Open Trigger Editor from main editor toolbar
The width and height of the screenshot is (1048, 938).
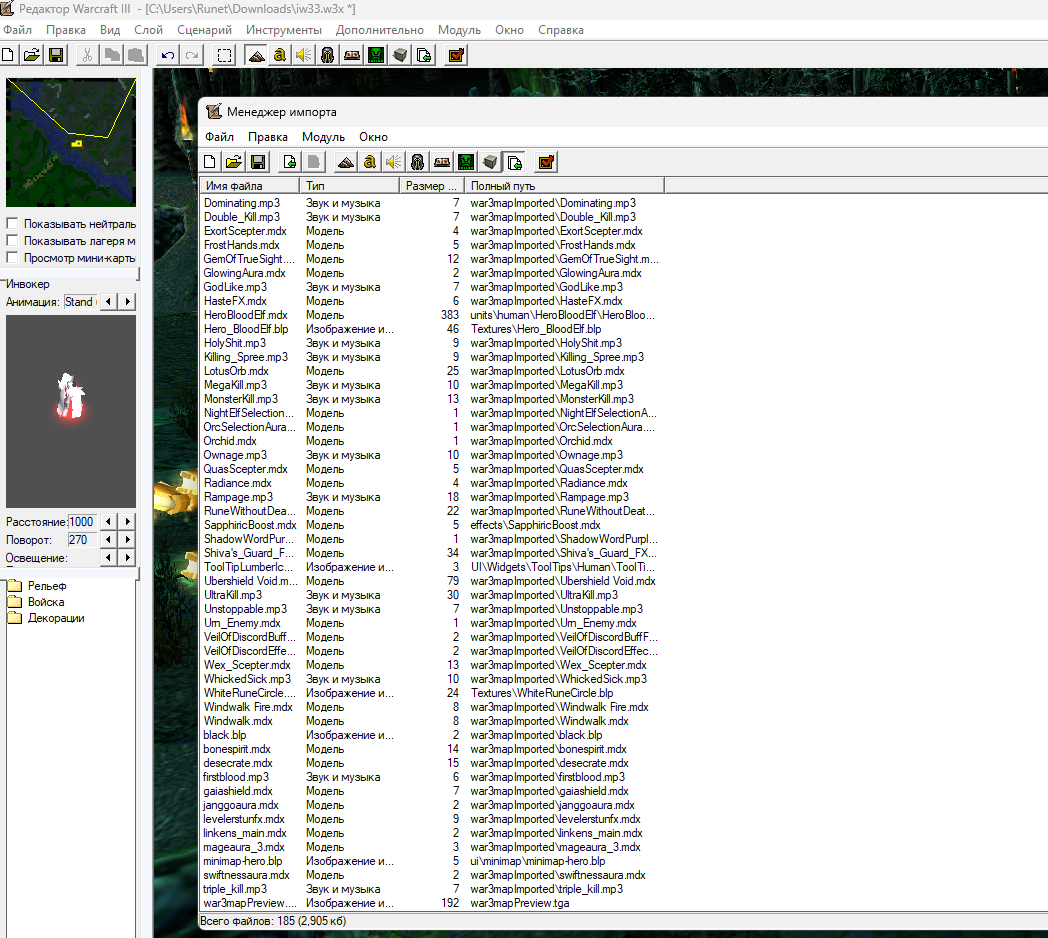coord(280,55)
